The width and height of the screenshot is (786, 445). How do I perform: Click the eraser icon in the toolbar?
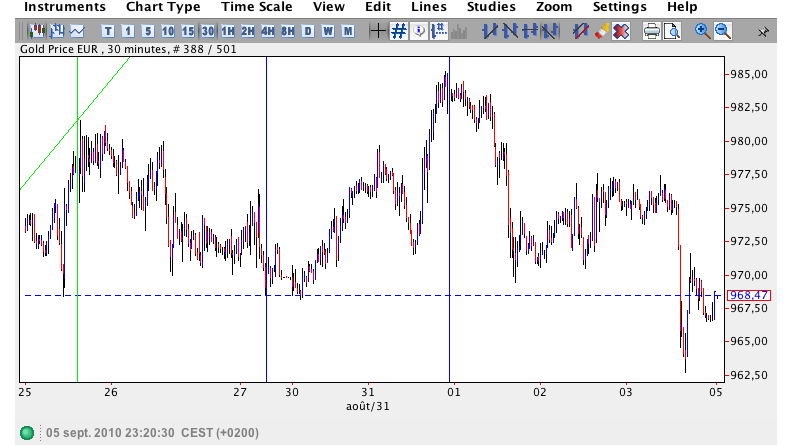pyautogui.click(x=600, y=31)
